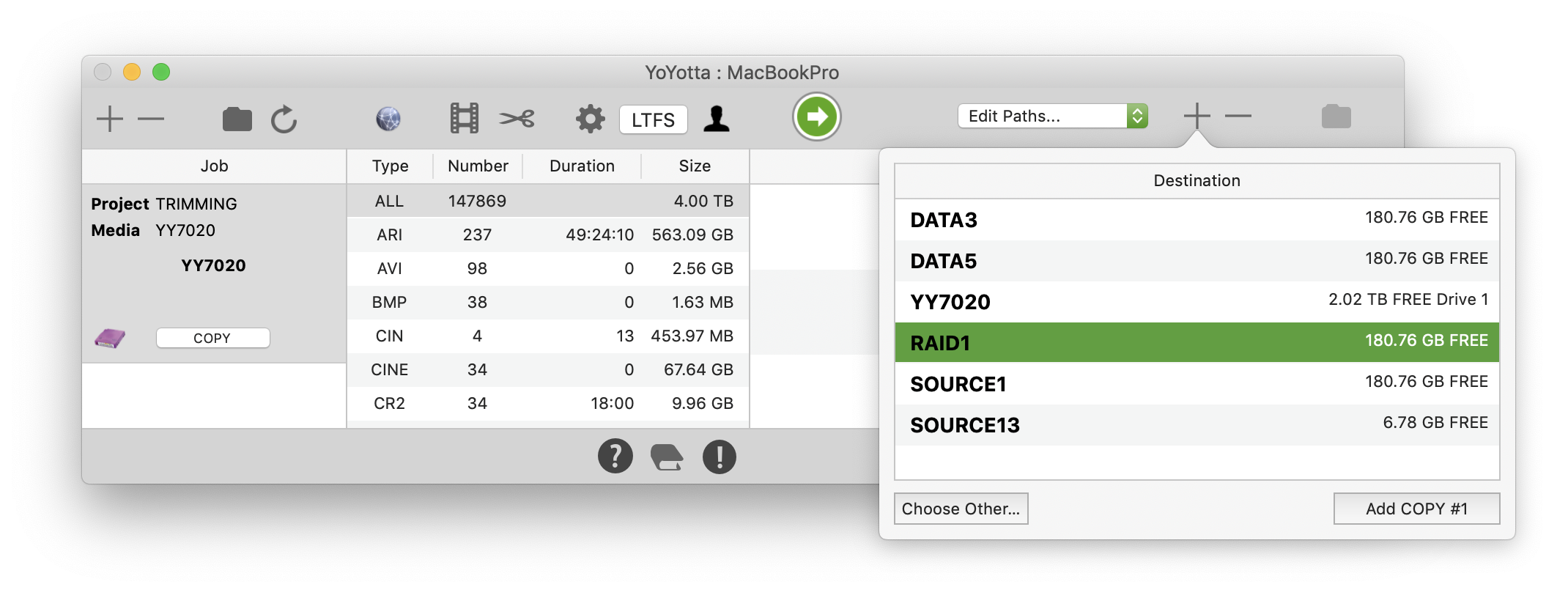Sort by Number column header
The height and width of the screenshot is (598, 1568).
coord(478,166)
